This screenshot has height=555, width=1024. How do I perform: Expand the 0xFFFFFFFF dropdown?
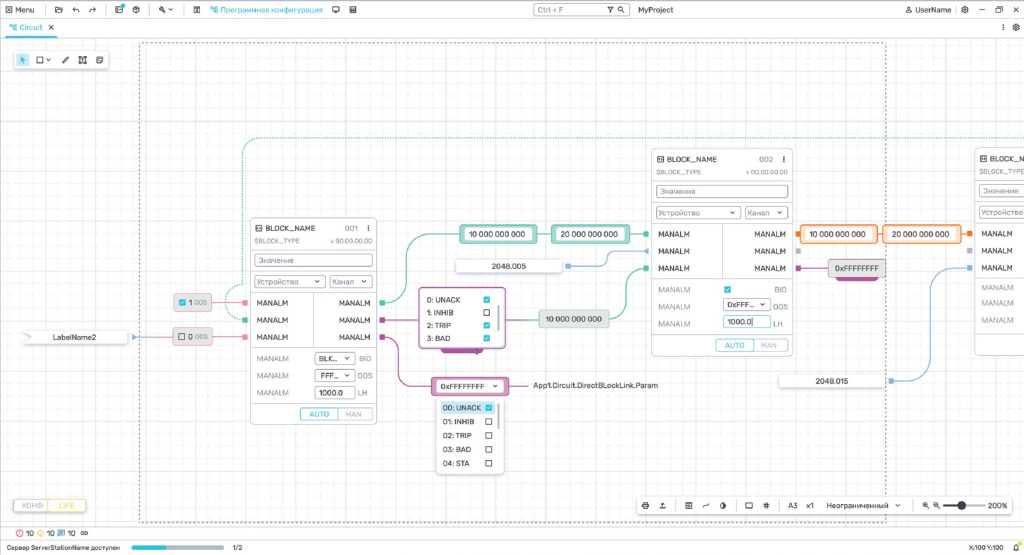(x=469, y=386)
